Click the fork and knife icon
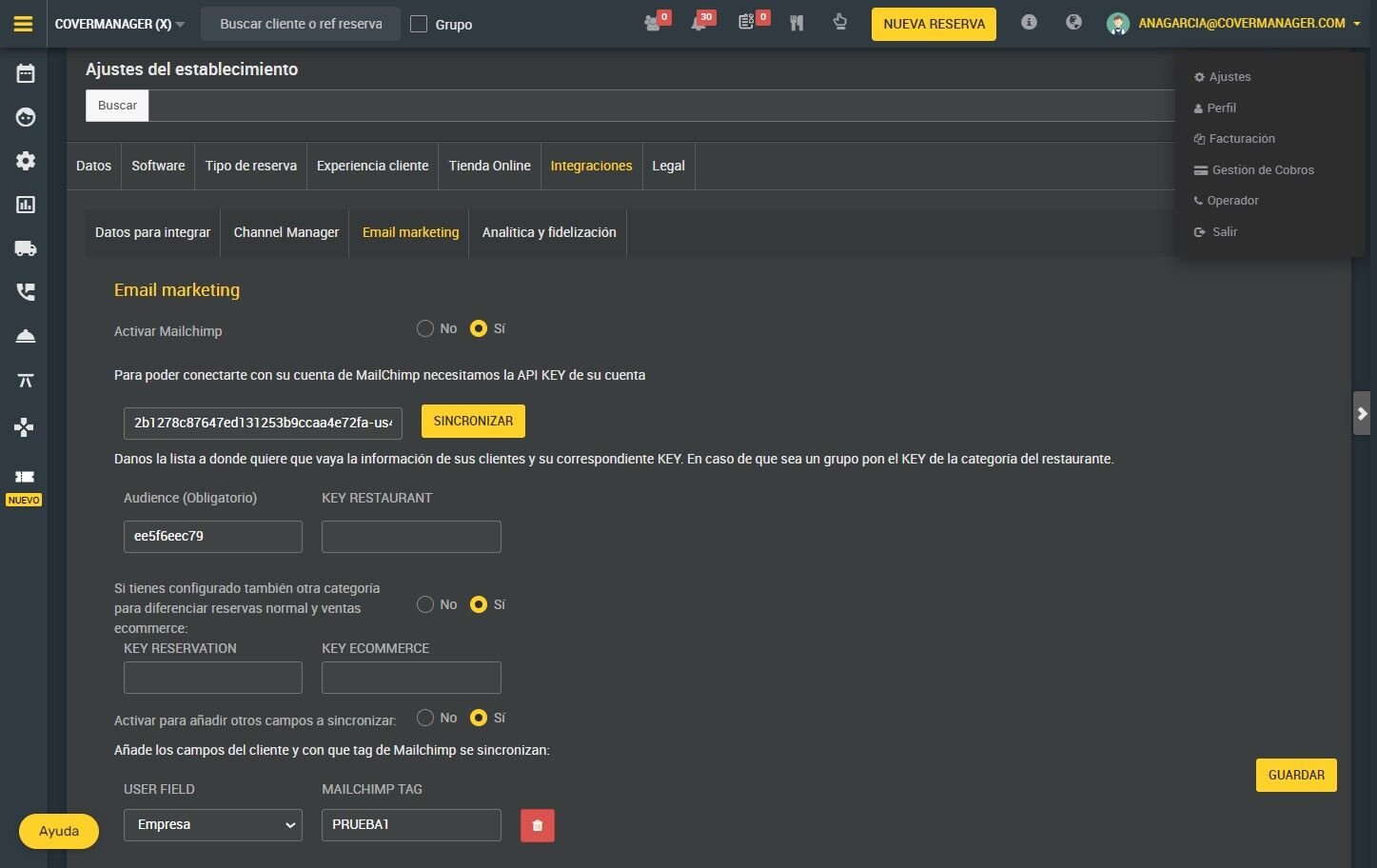The width and height of the screenshot is (1377, 868). point(797,23)
